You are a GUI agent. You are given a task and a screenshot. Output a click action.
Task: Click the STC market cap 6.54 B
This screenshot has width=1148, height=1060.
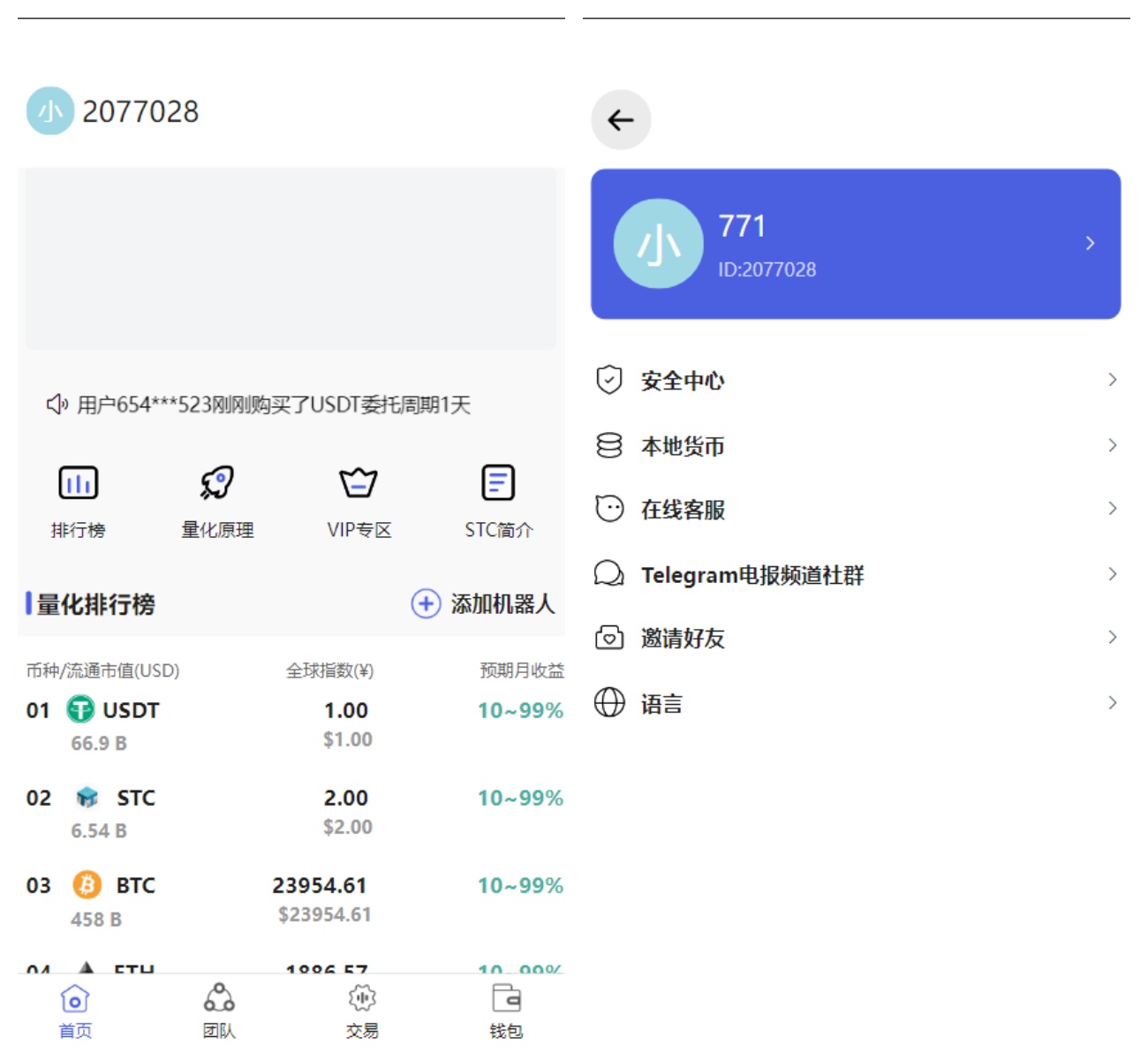coord(99,830)
